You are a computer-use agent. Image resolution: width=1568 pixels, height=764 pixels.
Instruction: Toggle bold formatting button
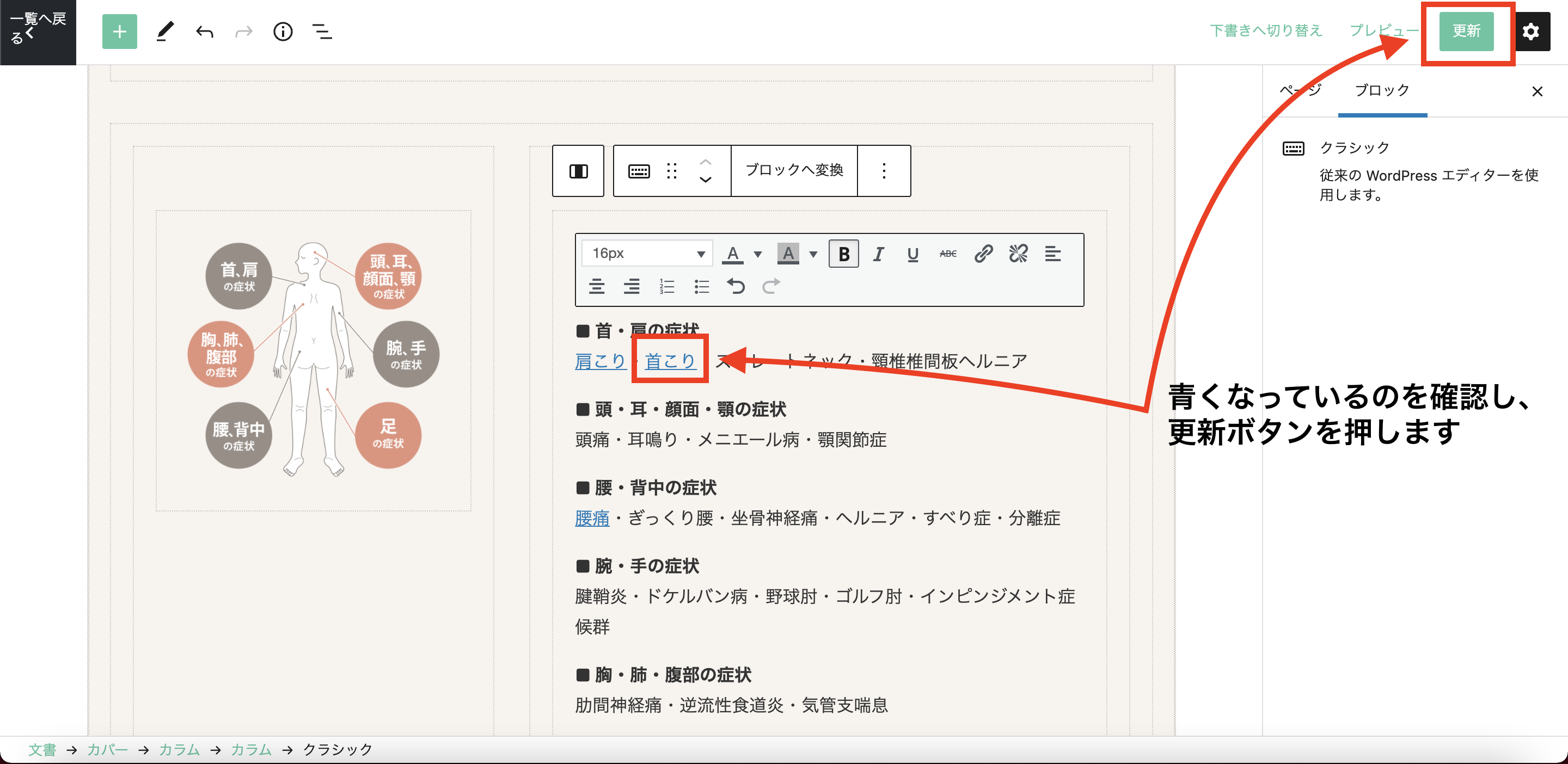click(x=844, y=254)
